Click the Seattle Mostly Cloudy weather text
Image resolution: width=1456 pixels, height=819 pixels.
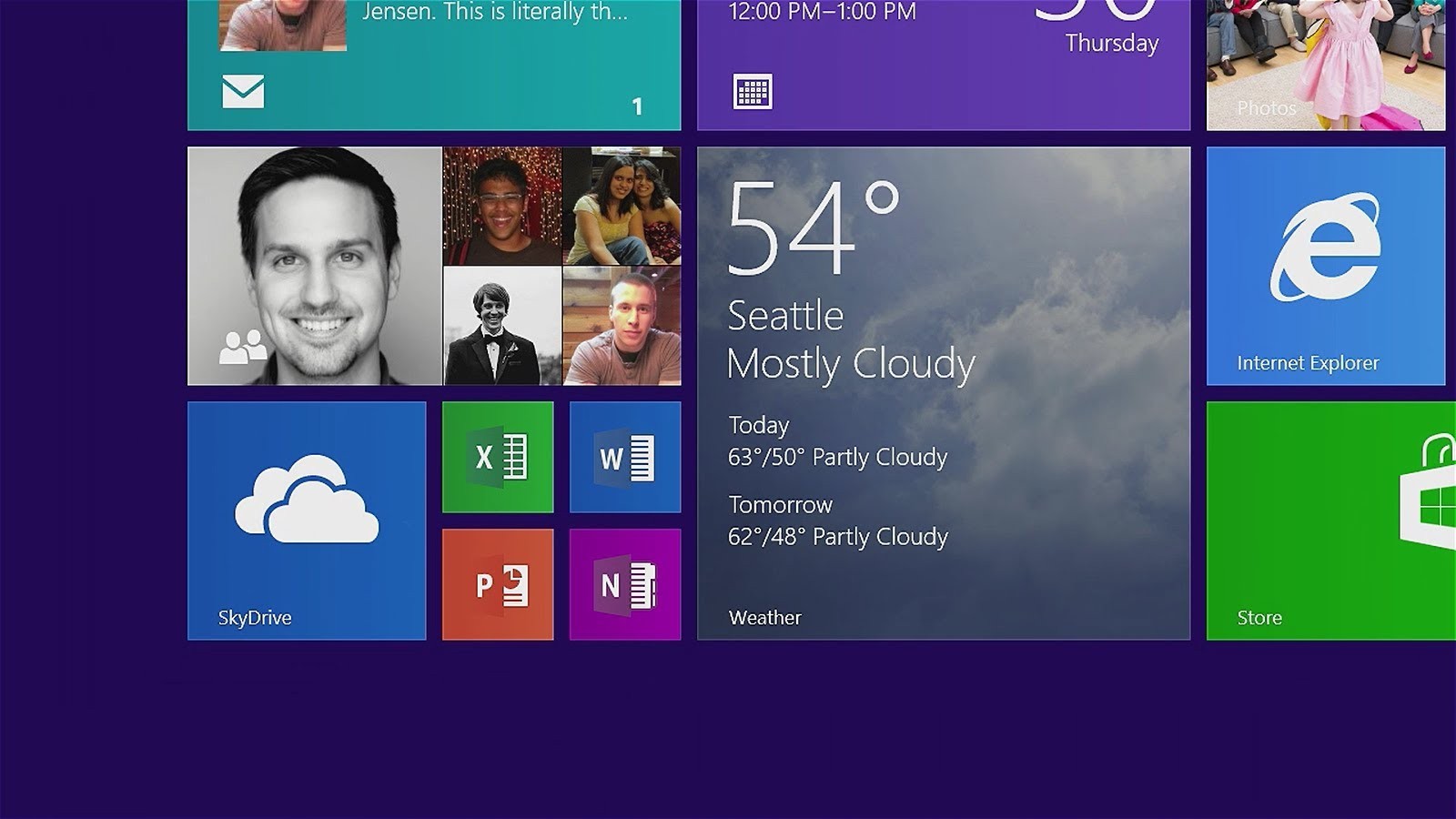click(x=850, y=340)
